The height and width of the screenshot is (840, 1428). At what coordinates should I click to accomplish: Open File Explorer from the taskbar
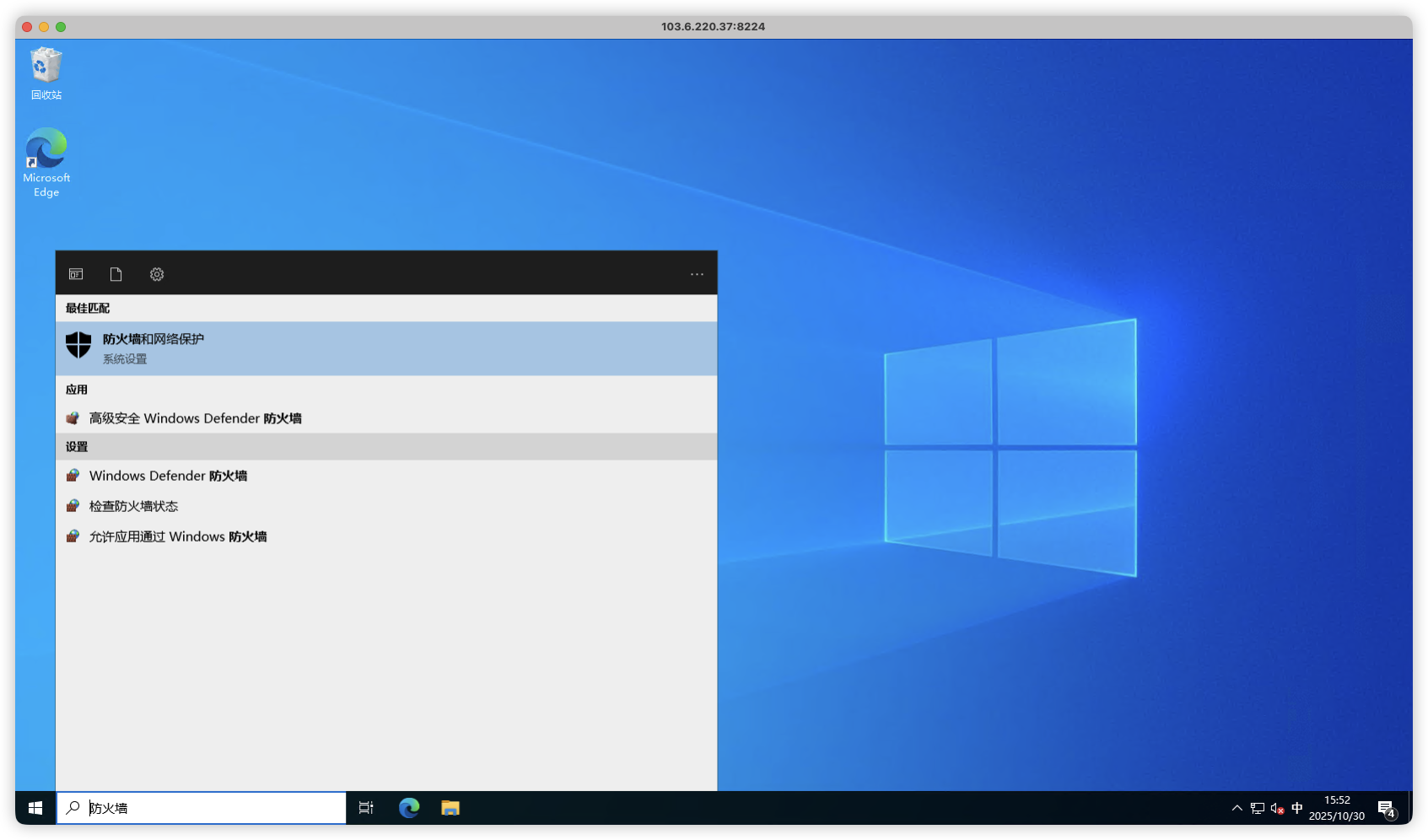(450, 808)
